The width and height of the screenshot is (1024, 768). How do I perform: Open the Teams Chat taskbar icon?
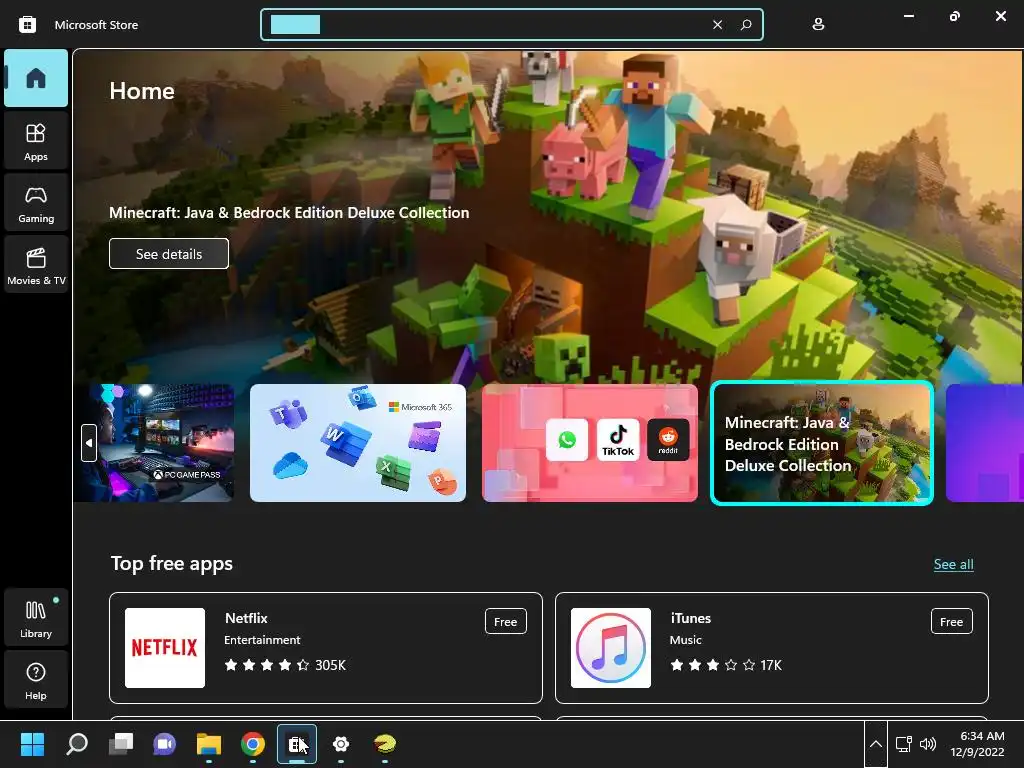165,744
